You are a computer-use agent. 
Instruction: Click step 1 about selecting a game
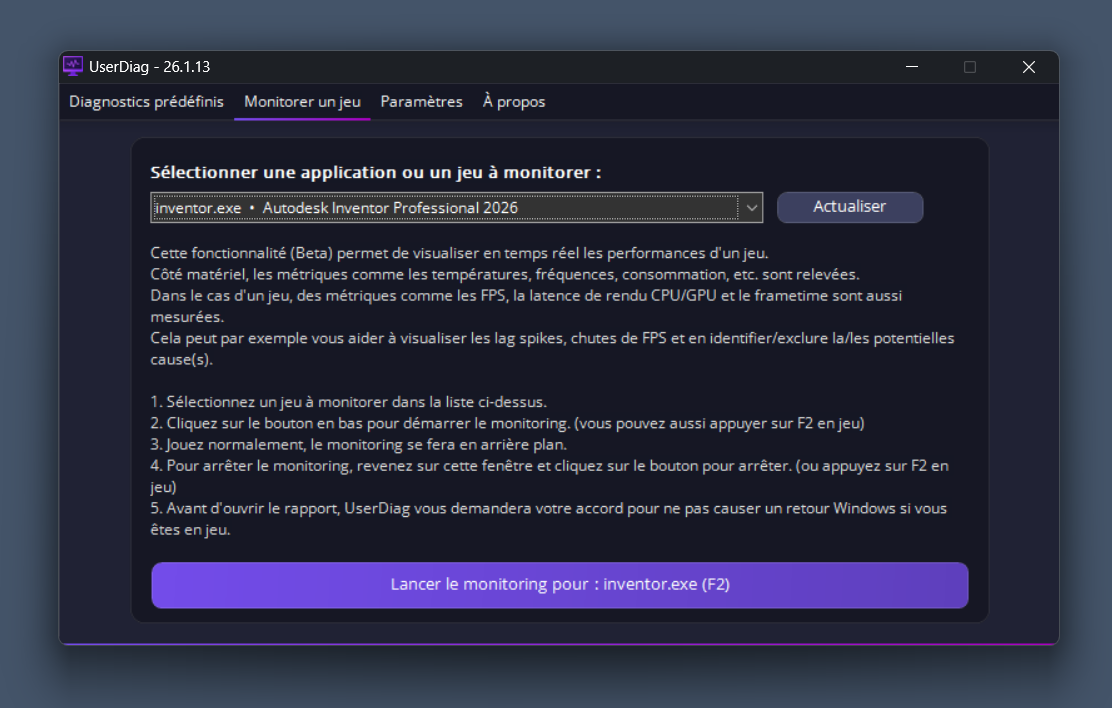(349, 402)
